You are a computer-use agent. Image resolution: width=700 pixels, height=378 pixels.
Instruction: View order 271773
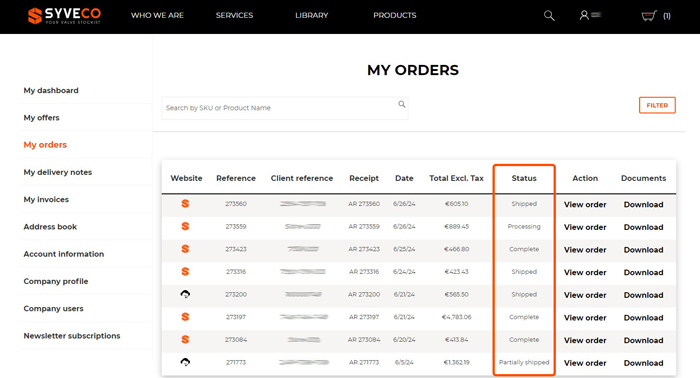pos(585,363)
